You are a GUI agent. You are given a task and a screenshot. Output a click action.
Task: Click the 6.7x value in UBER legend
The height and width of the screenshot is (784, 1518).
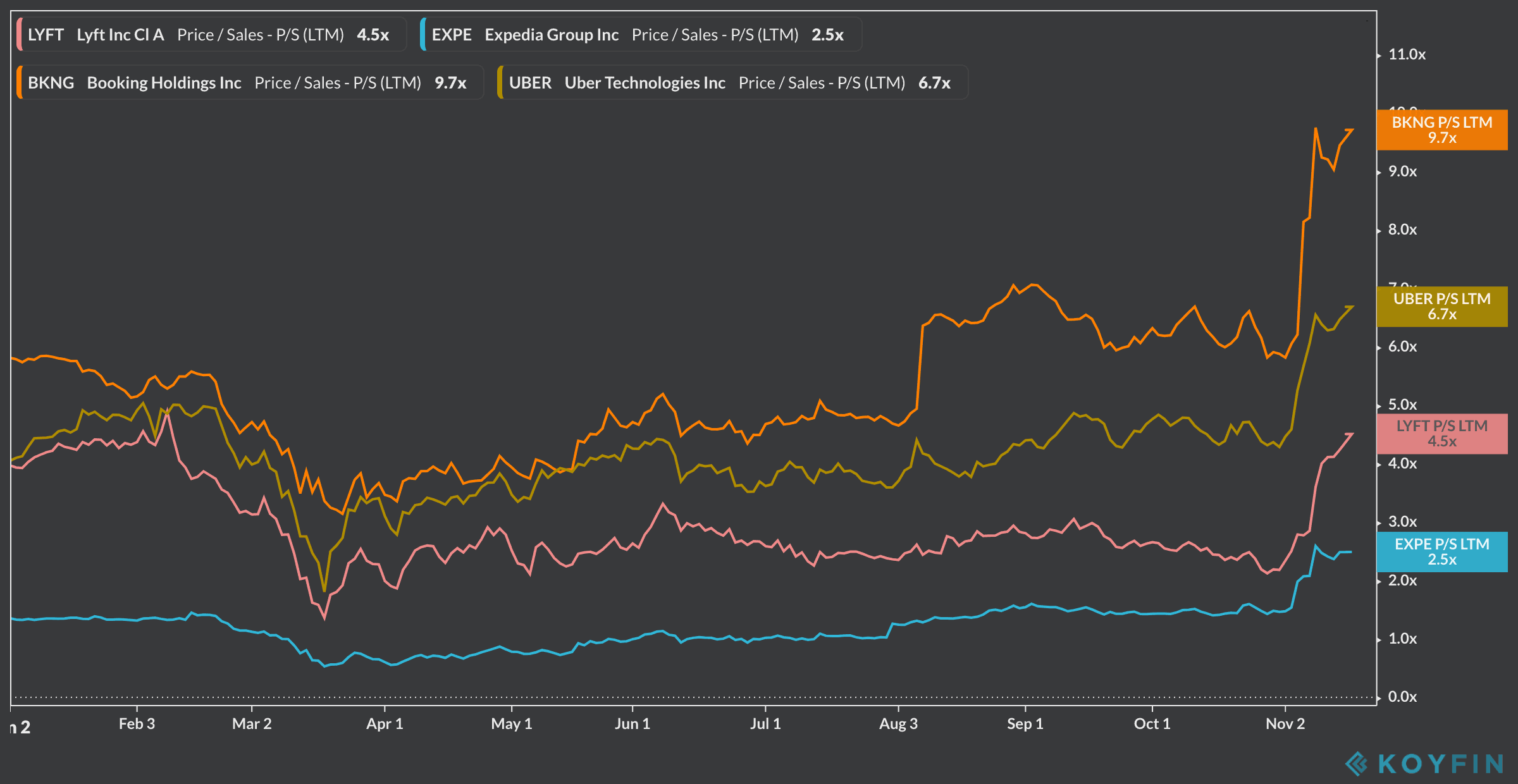pos(935,83)
